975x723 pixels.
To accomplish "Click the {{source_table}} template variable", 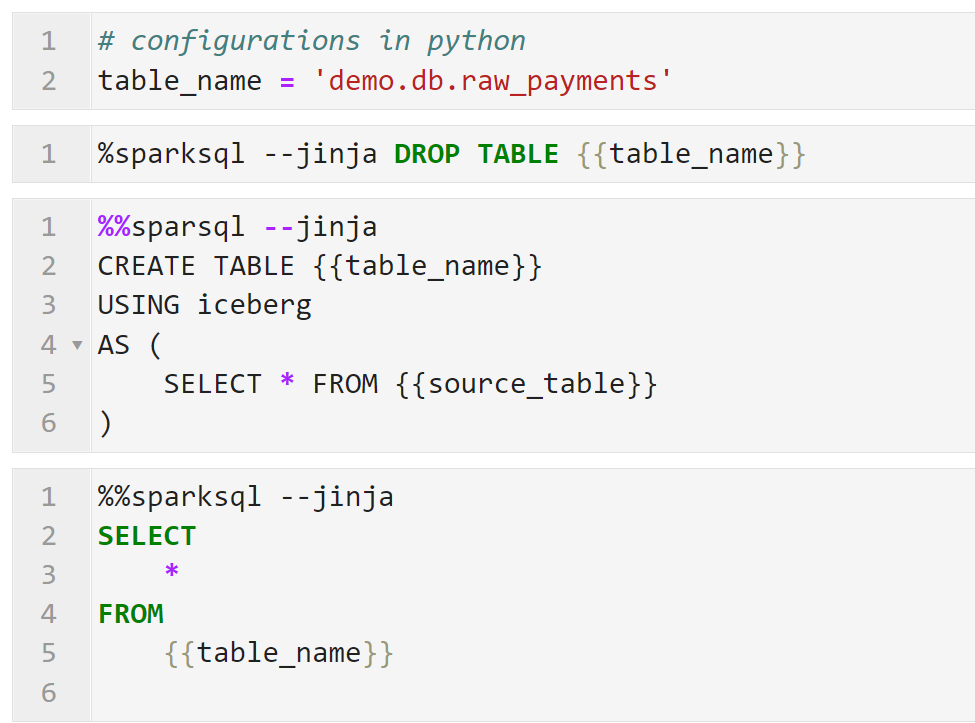I will pyautogui.click(x=527, y=384).
